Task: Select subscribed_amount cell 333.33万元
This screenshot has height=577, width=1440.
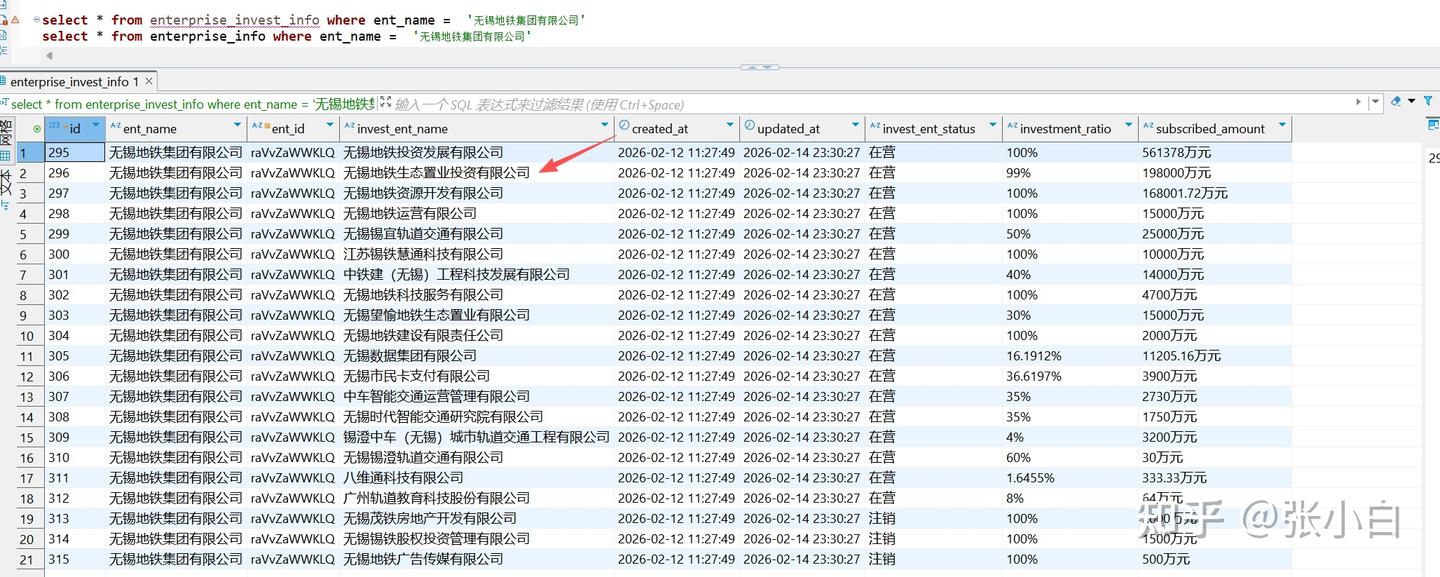Action: coord(1215,478)
